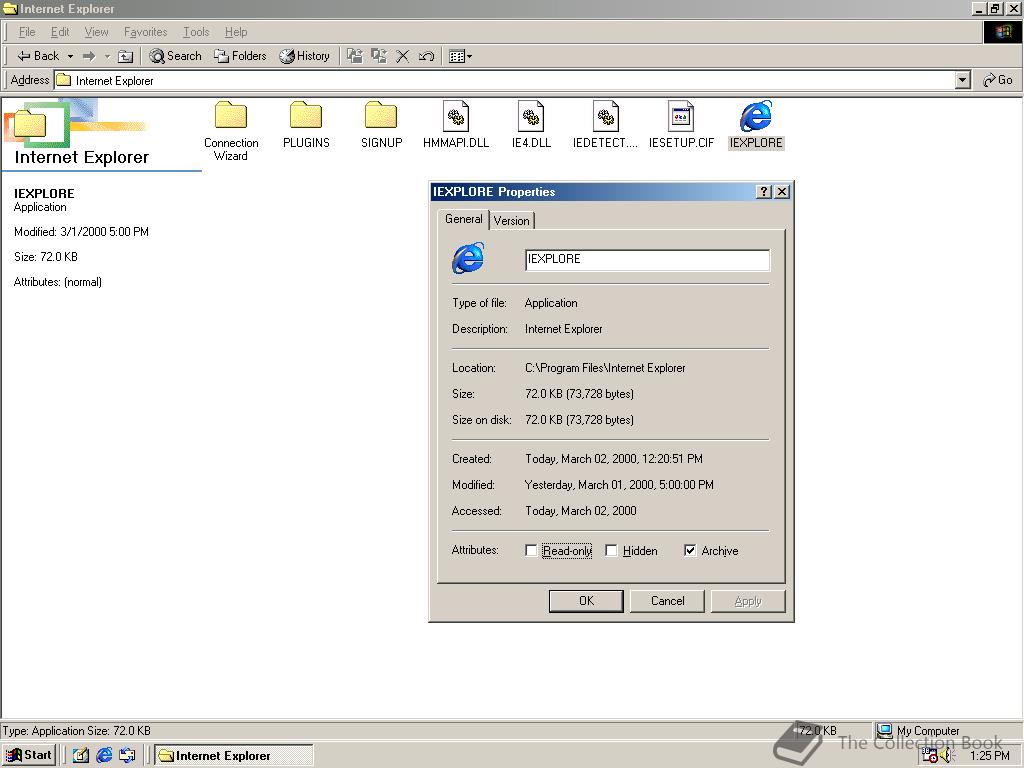1024x768 pixels.
Task: Click the Windows logo throbber
Action: tap(1002, 32)
